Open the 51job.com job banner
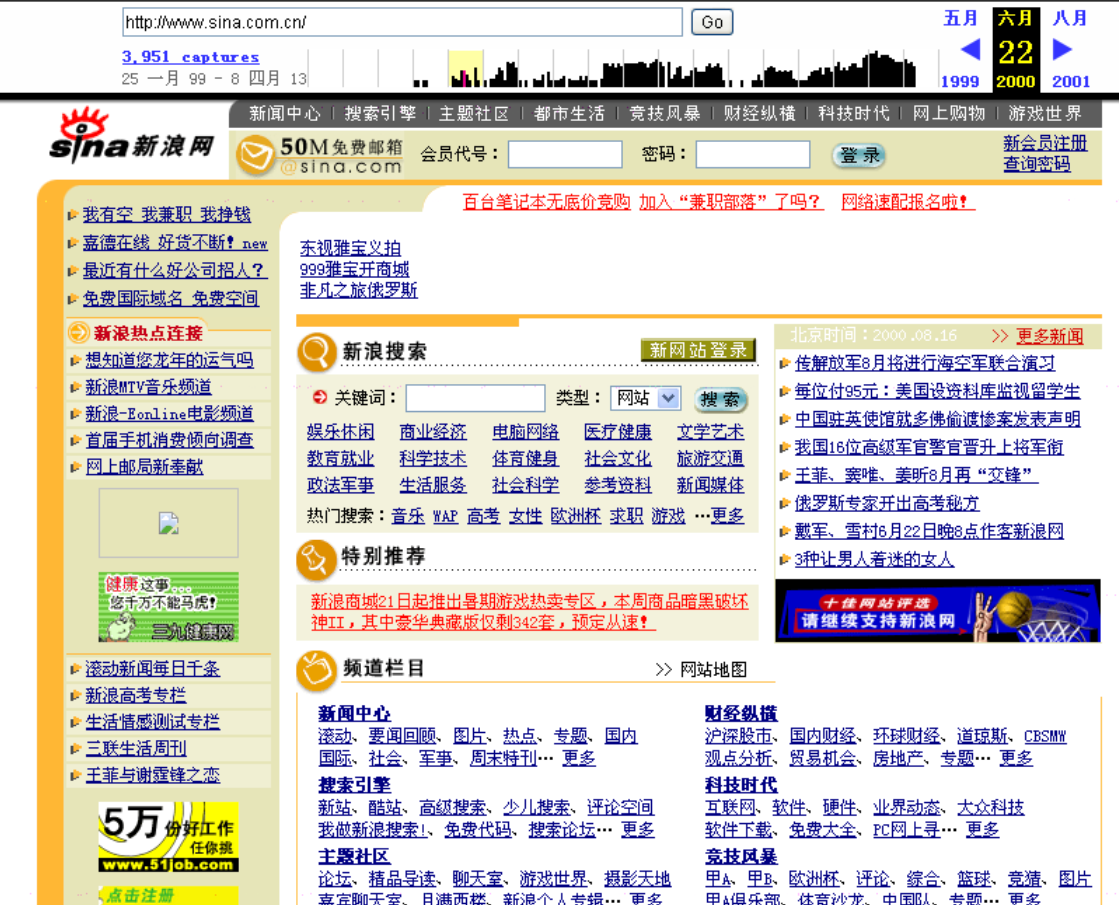Screen dimensions: 1119x905 point(168,836)
